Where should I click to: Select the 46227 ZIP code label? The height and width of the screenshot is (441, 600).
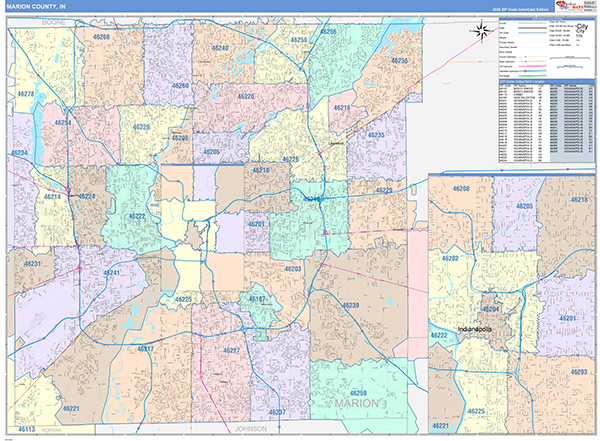[231, 351]
